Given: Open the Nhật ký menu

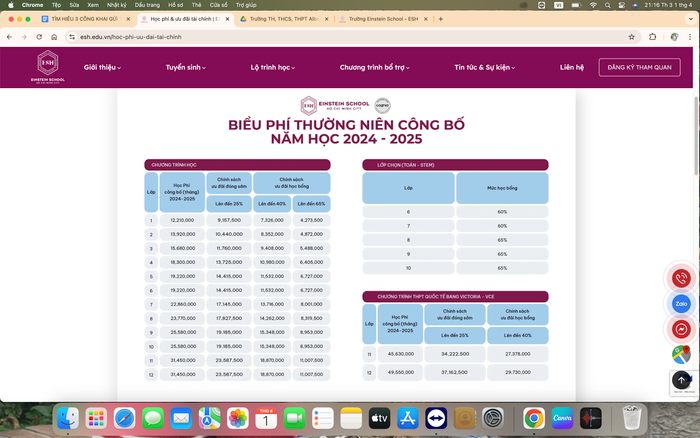Looking at the screenshot, I should [x=117, y=5].
